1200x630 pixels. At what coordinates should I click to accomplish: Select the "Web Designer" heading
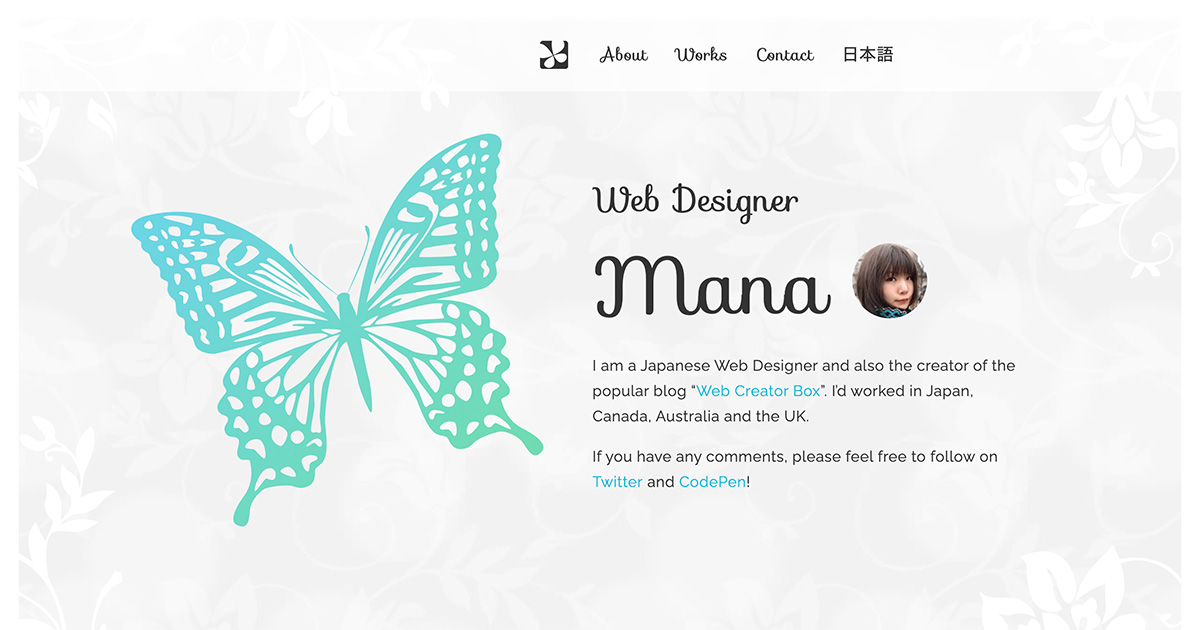696,200
